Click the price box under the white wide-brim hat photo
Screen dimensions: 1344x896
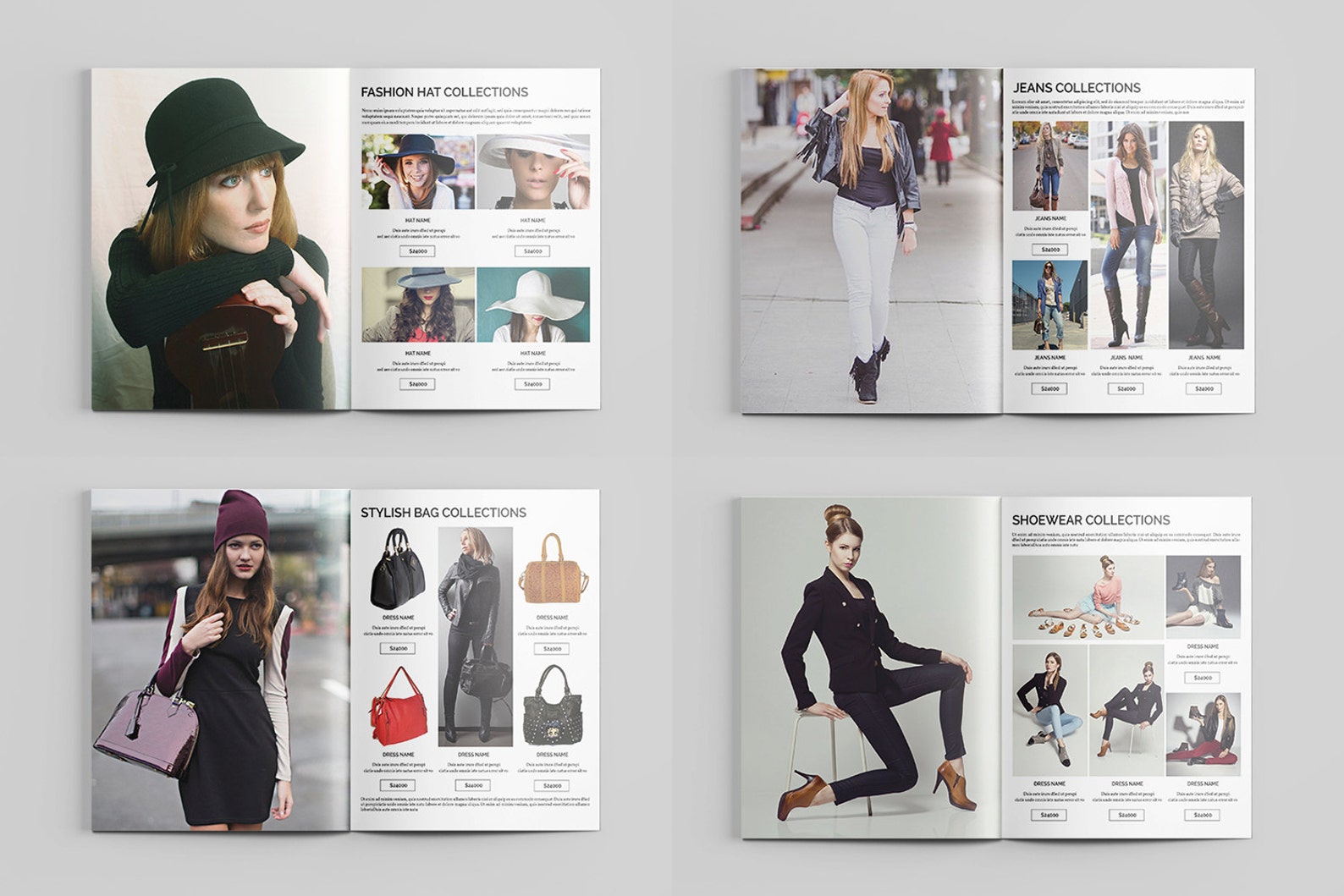pyautogui.click(x=533, y=384)
